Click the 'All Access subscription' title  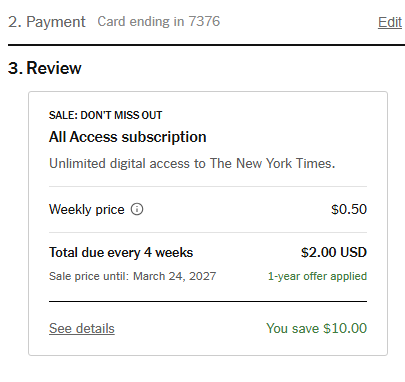[128, 137]
